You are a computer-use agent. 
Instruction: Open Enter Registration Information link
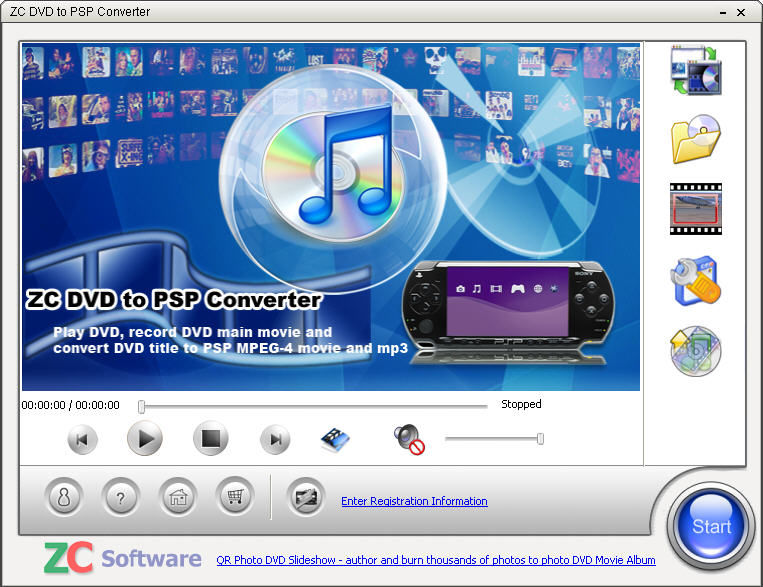coord(414,501)
